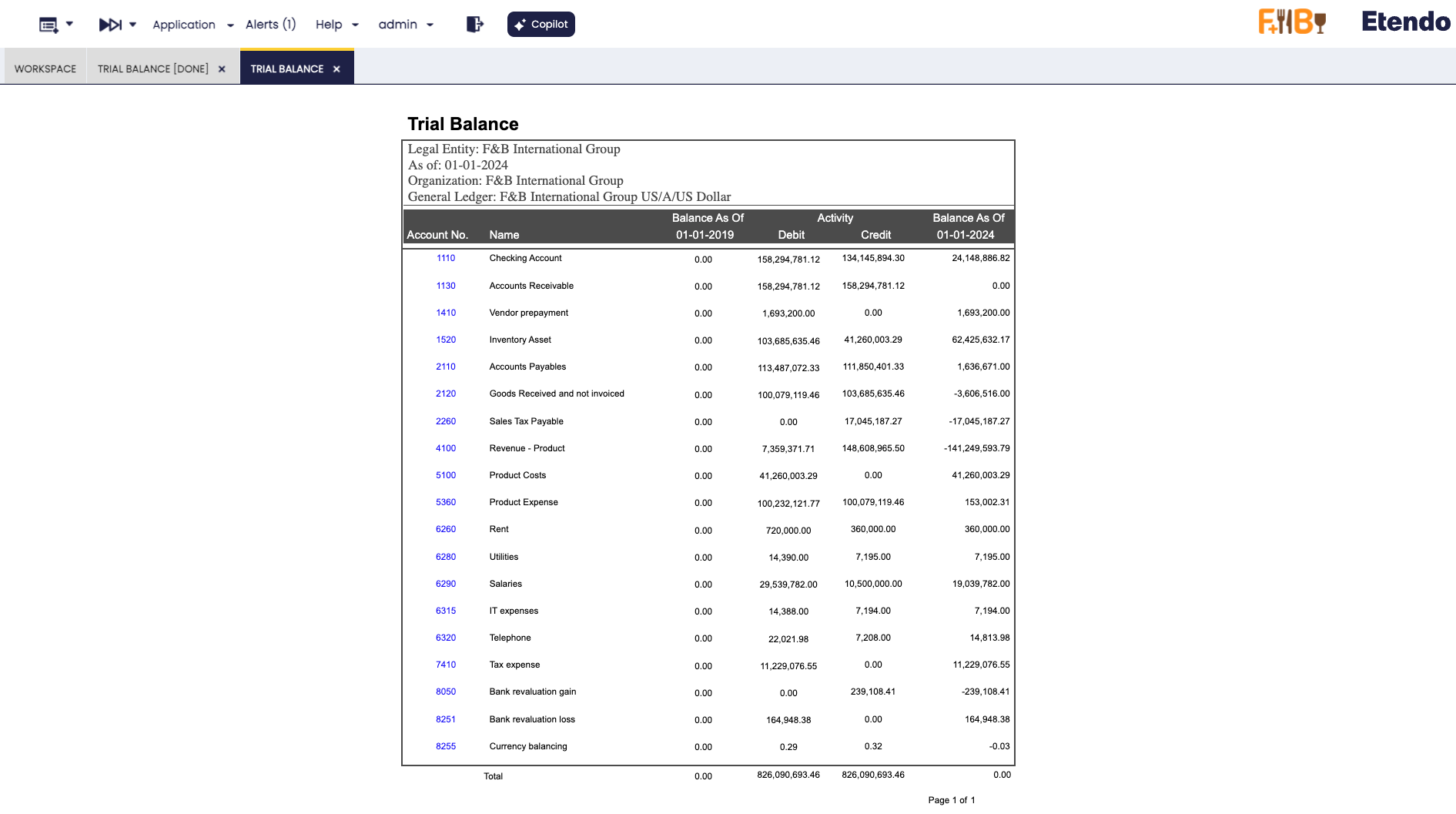Open account 6290 Salaries link
The image size is (1456, 814).
coord(446,584)
